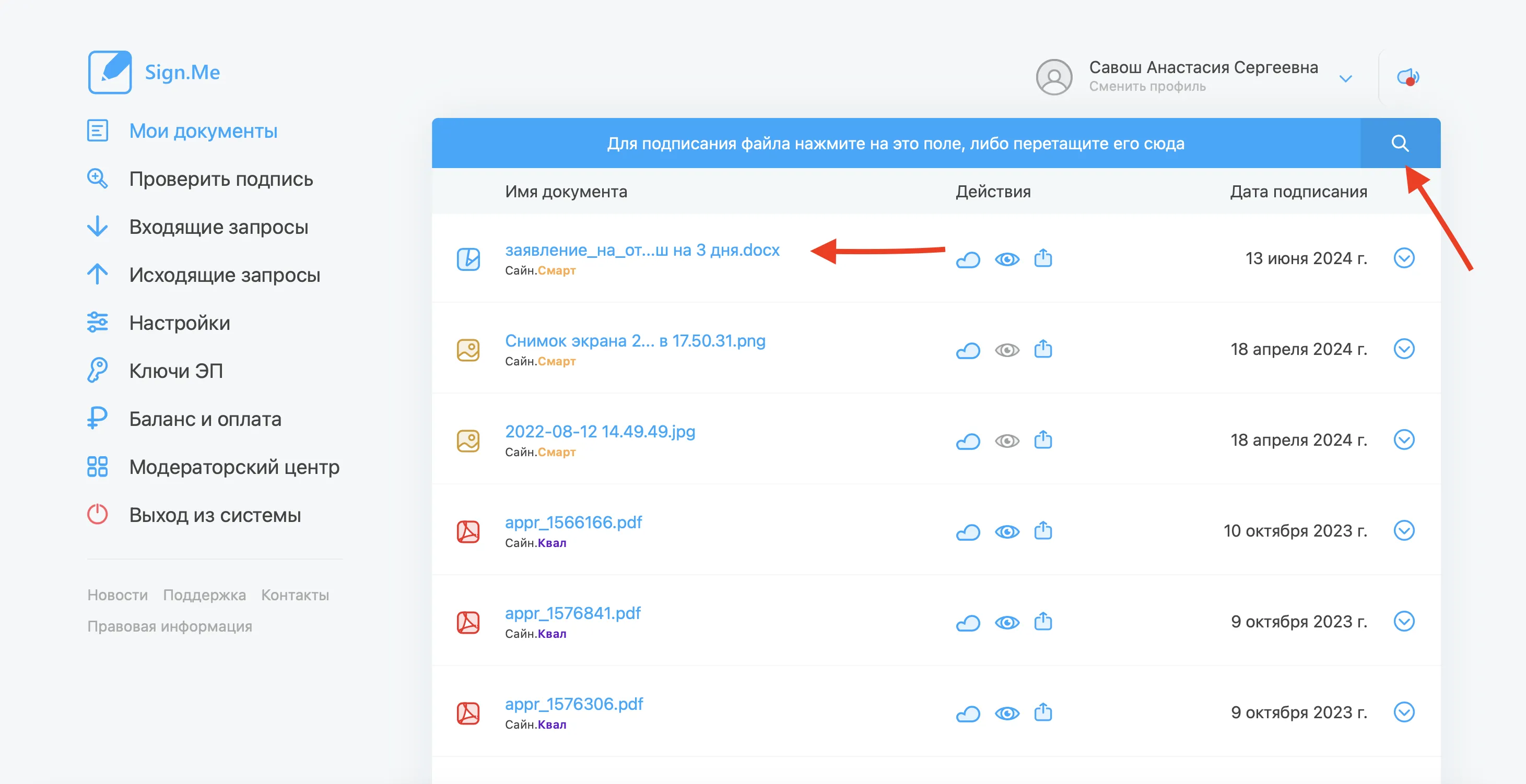The image size is (1526, 784).
Task: Click eye icon for 2022-08-12 jpg
Action: point(1007,441)
